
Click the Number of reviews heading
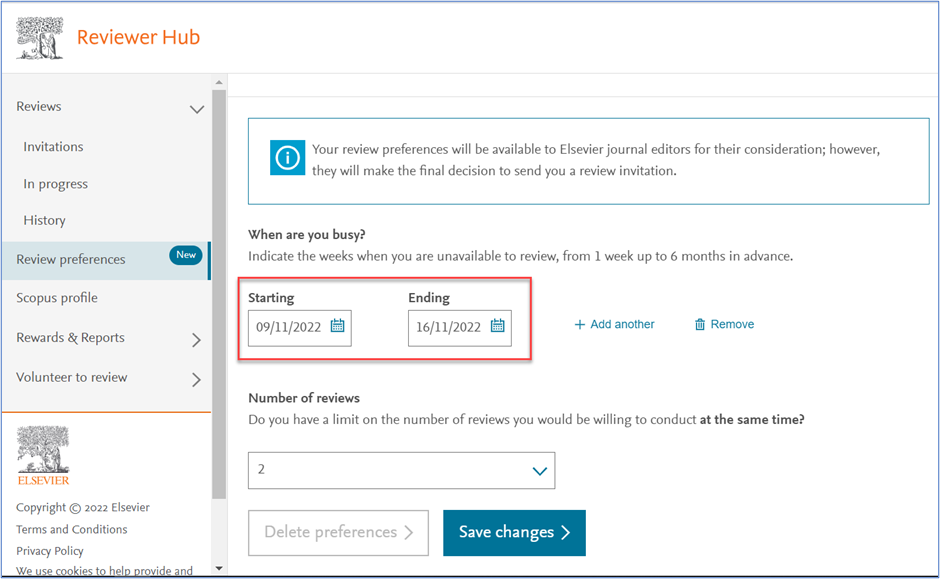[x=304, y=398]
